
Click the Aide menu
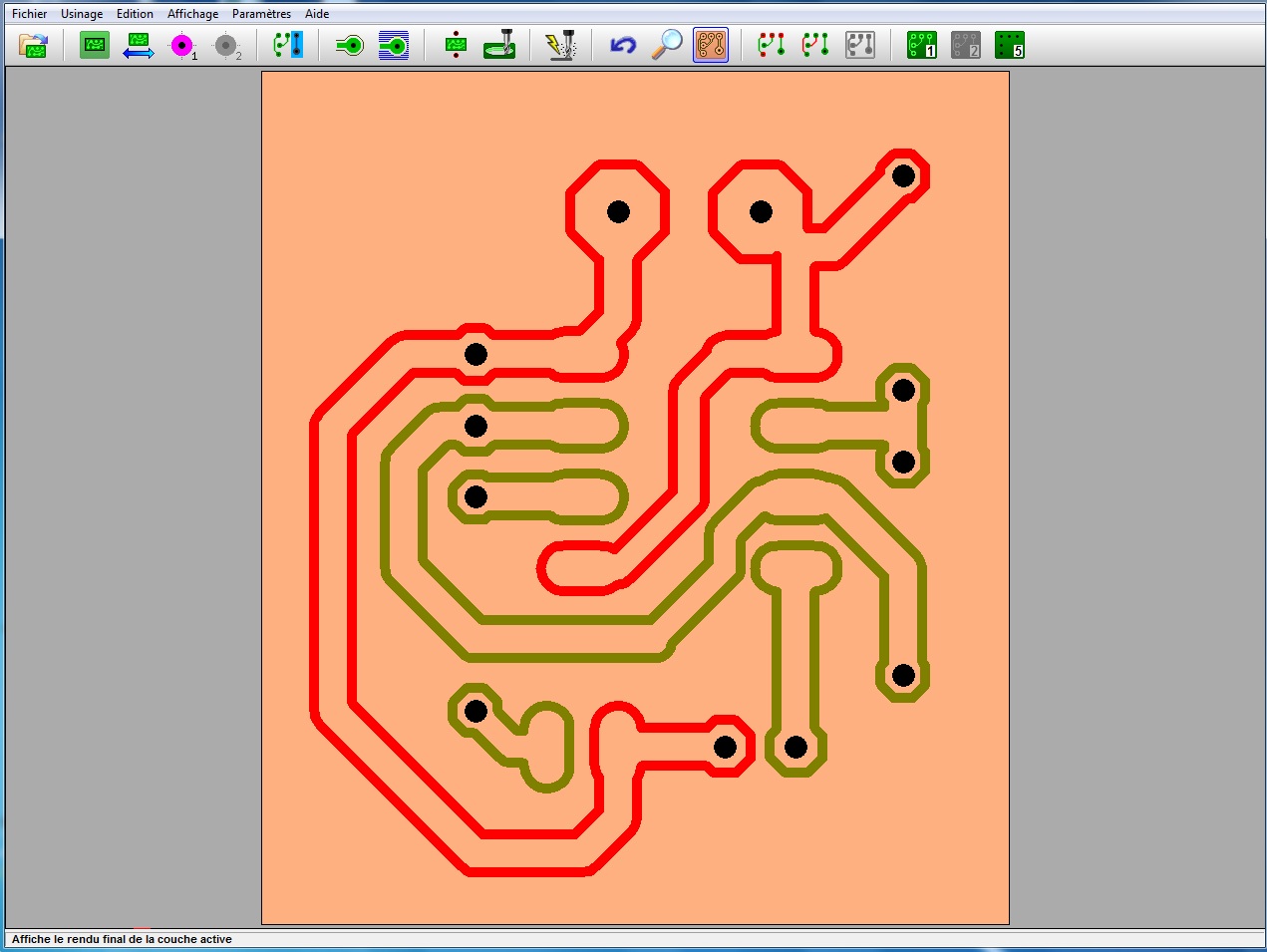pos(317,14)
